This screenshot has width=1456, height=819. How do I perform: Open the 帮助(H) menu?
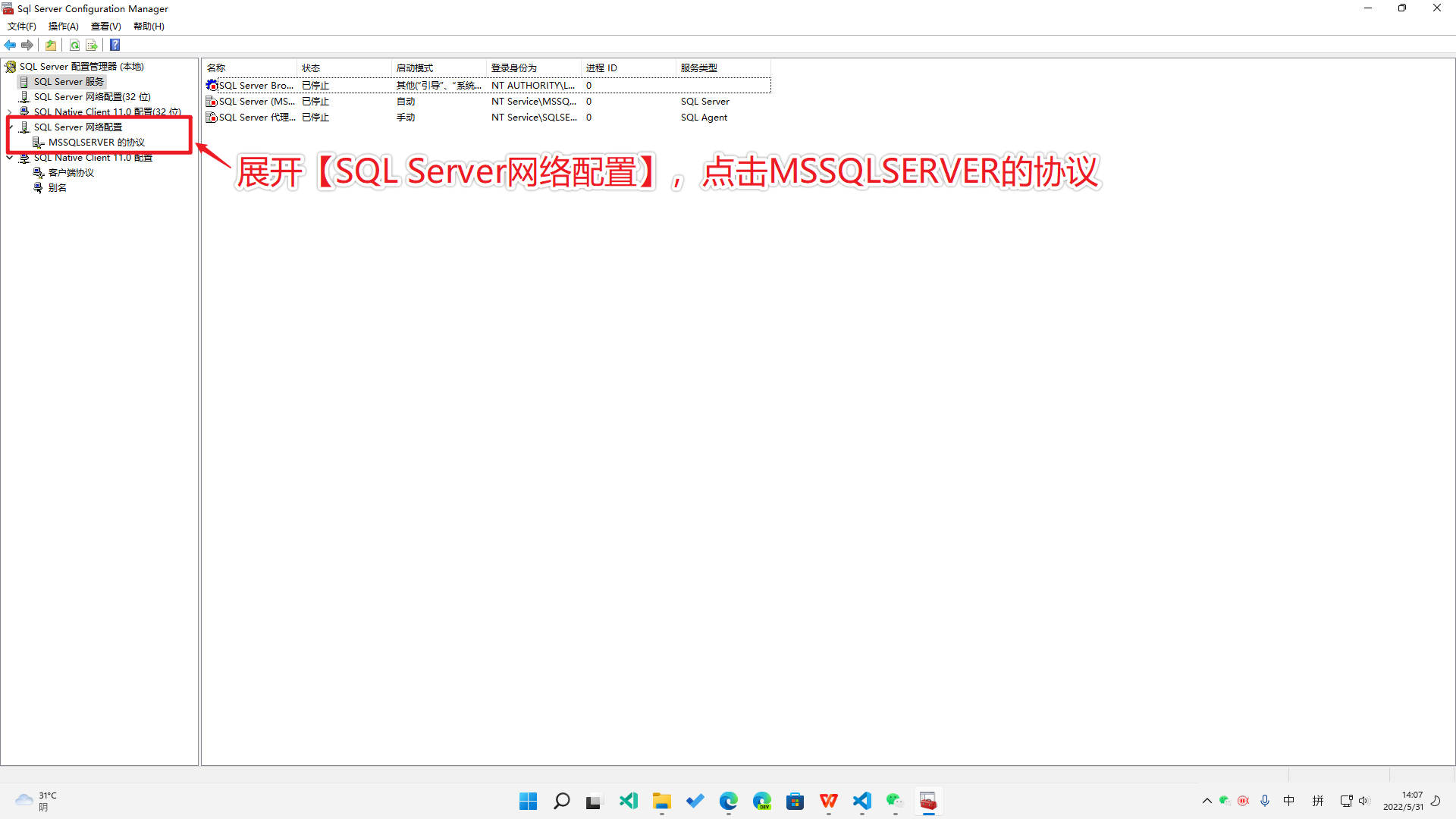pyautogui.click(x=149, y=26)
